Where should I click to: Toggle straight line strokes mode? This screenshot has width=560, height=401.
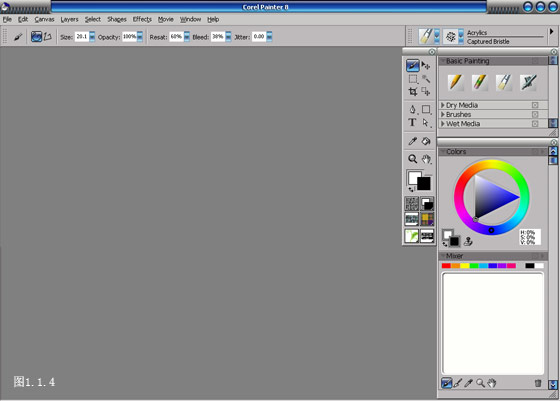(48, 36)
